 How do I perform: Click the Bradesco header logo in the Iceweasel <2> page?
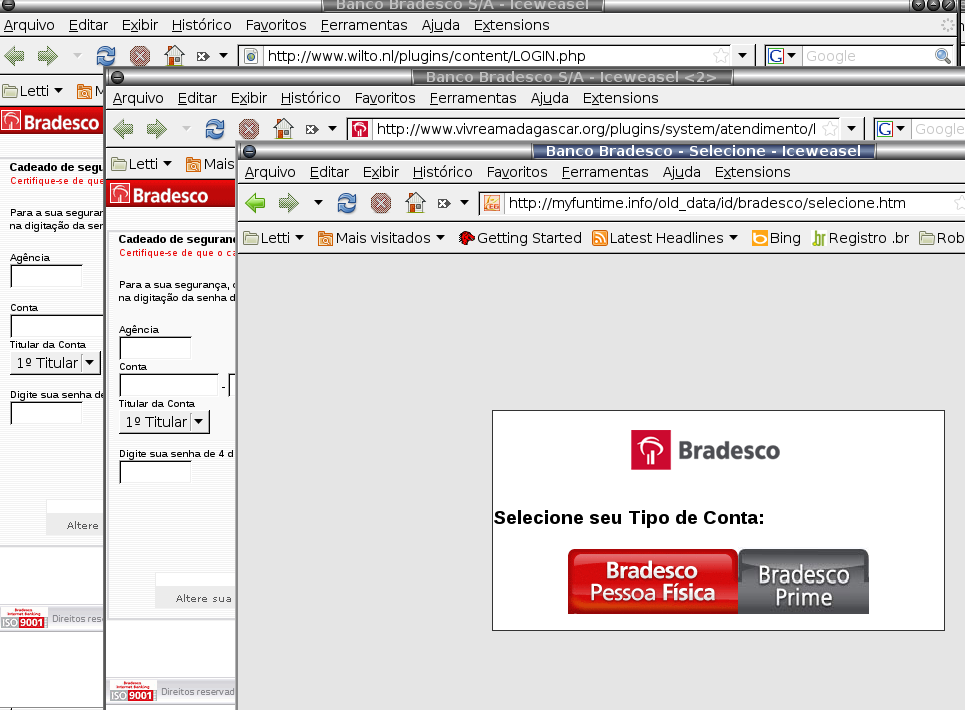click(160, 195)
